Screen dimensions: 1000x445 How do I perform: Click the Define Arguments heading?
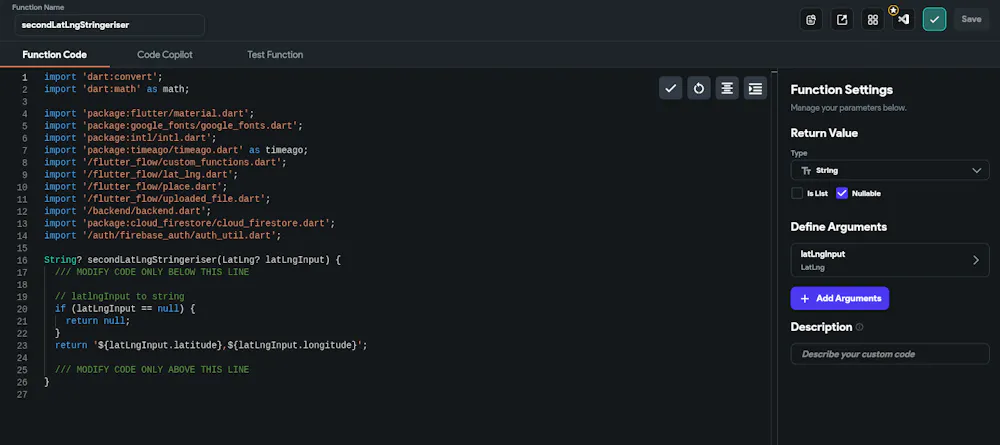point(839,227)
